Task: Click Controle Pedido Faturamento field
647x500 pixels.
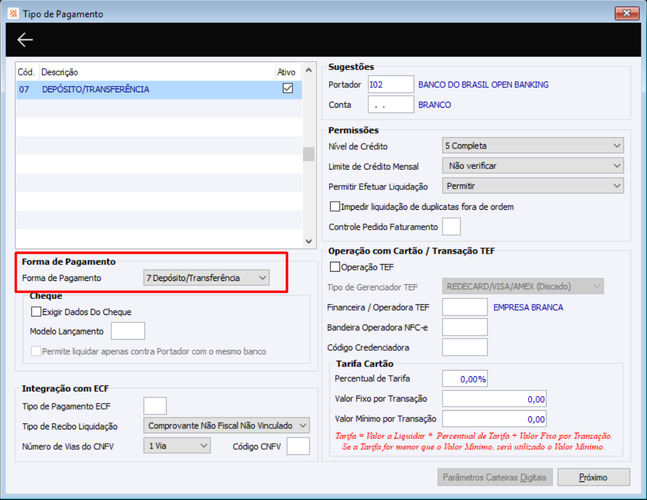Action: coord(451,226)
